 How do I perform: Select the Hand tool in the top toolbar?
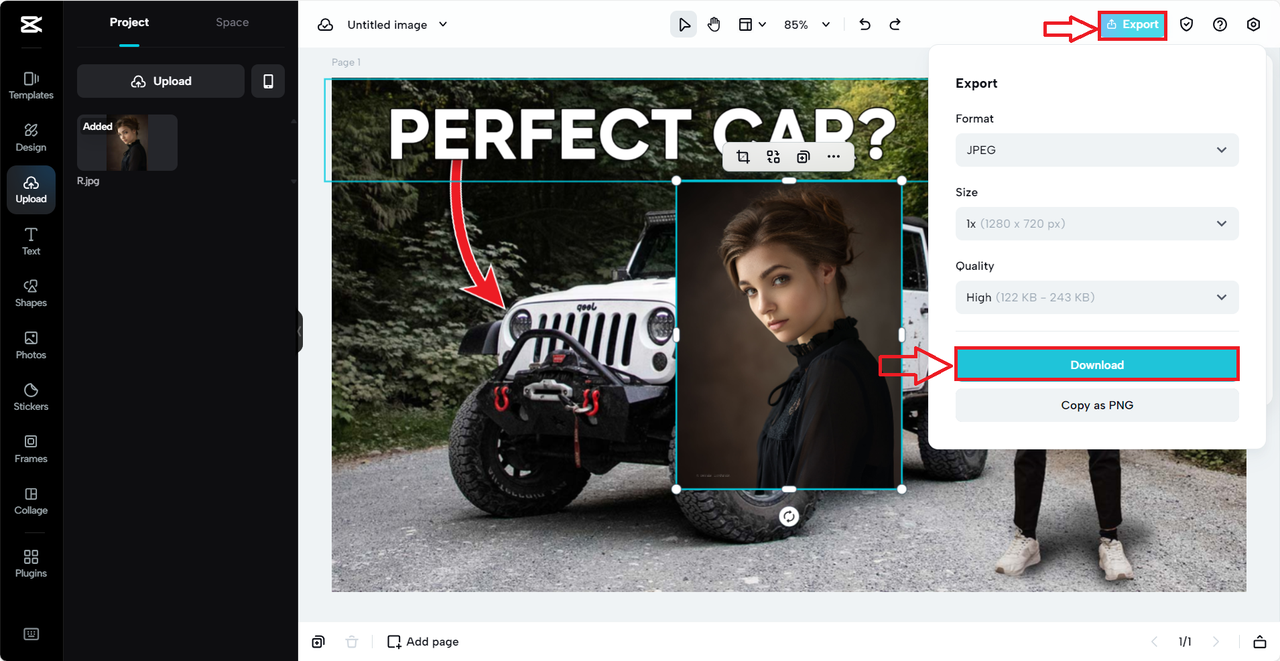point(713,24)
